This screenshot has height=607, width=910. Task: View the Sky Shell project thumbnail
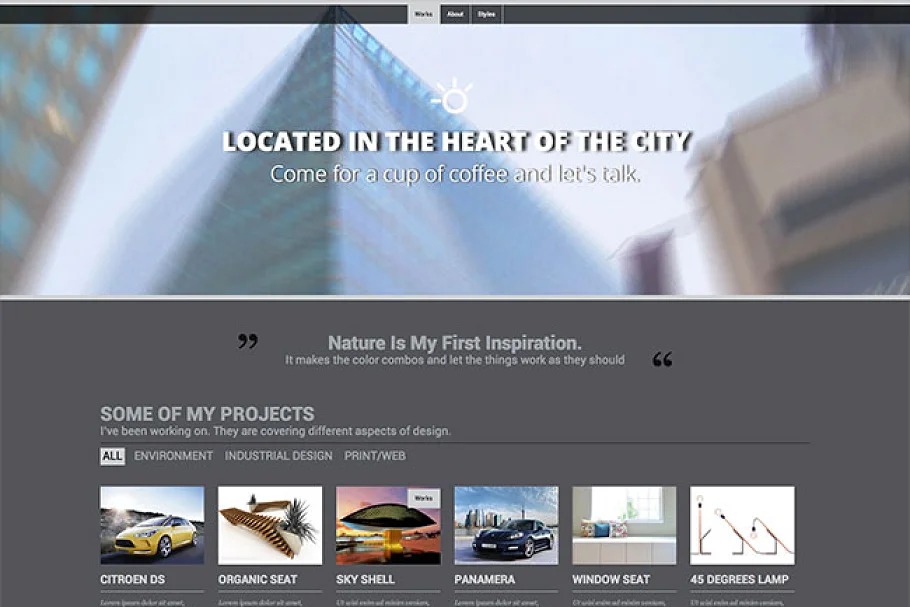[x=388, y=525]
